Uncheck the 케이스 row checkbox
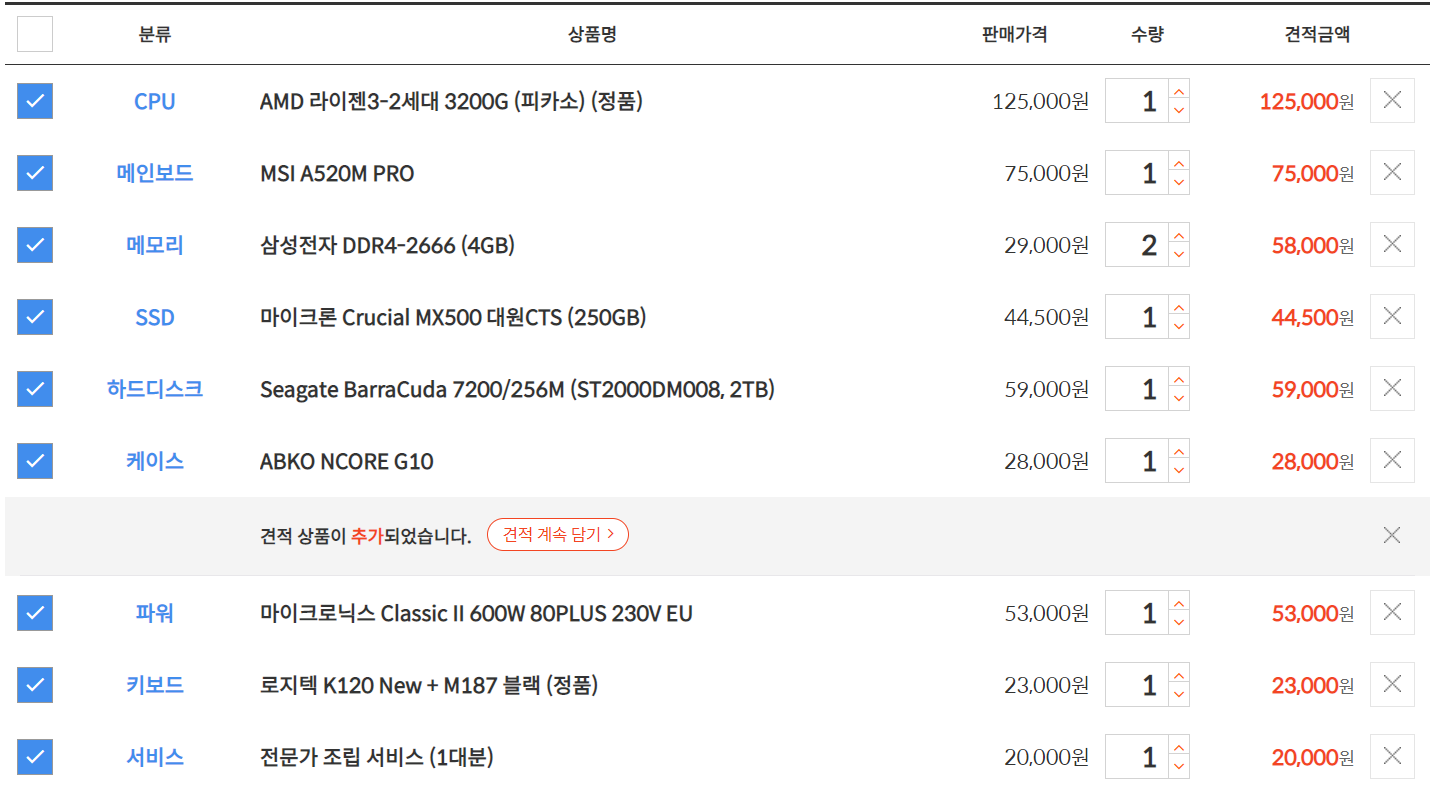Viewport: 1430px width, 793px height. click(35, 461)
